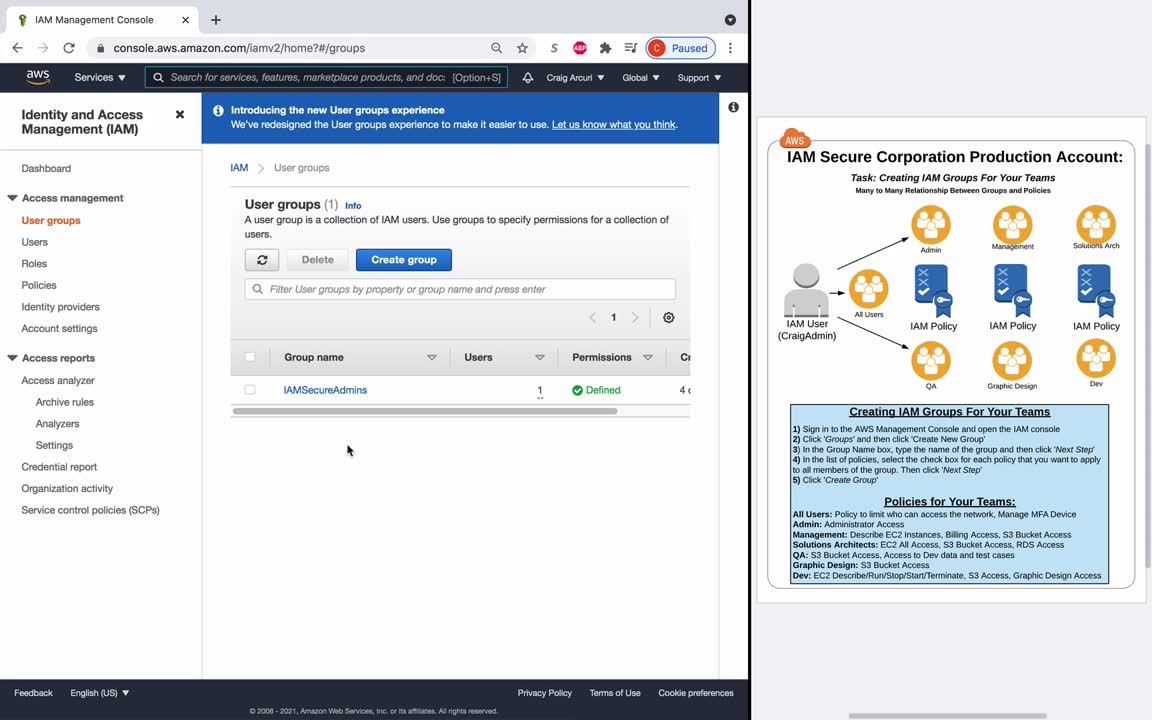Sort by Users column arrow
The image size is (1152, 720).
coord(540,357)
